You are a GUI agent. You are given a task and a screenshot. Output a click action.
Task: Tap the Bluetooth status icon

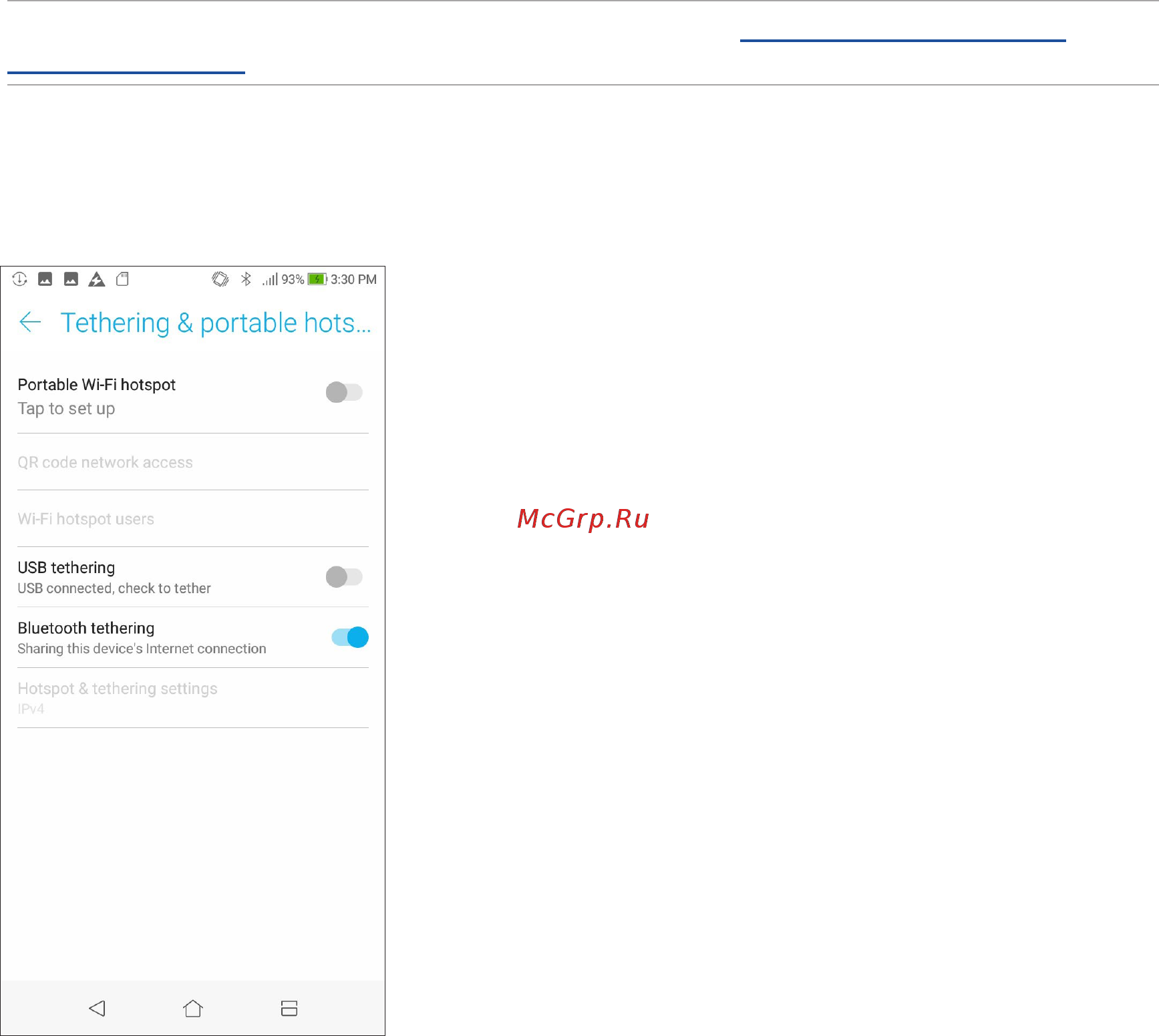pyautogui.click(x=246, y=279)
